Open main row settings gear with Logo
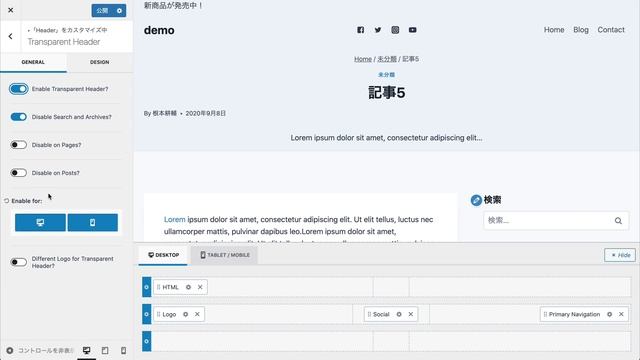 (147, 314)
